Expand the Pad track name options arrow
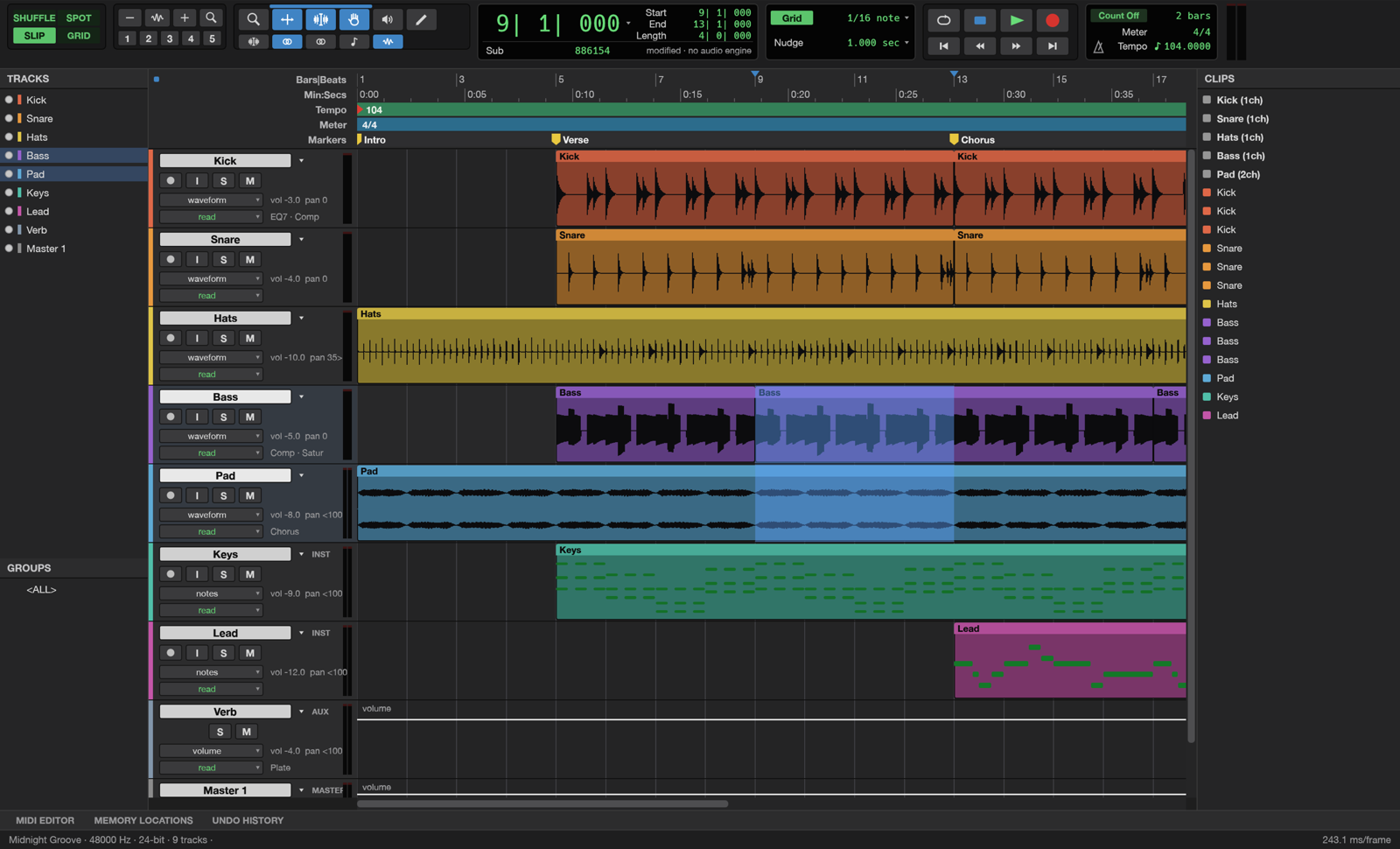The height and width of the screenshot is (849, 1400). [302, 475]
